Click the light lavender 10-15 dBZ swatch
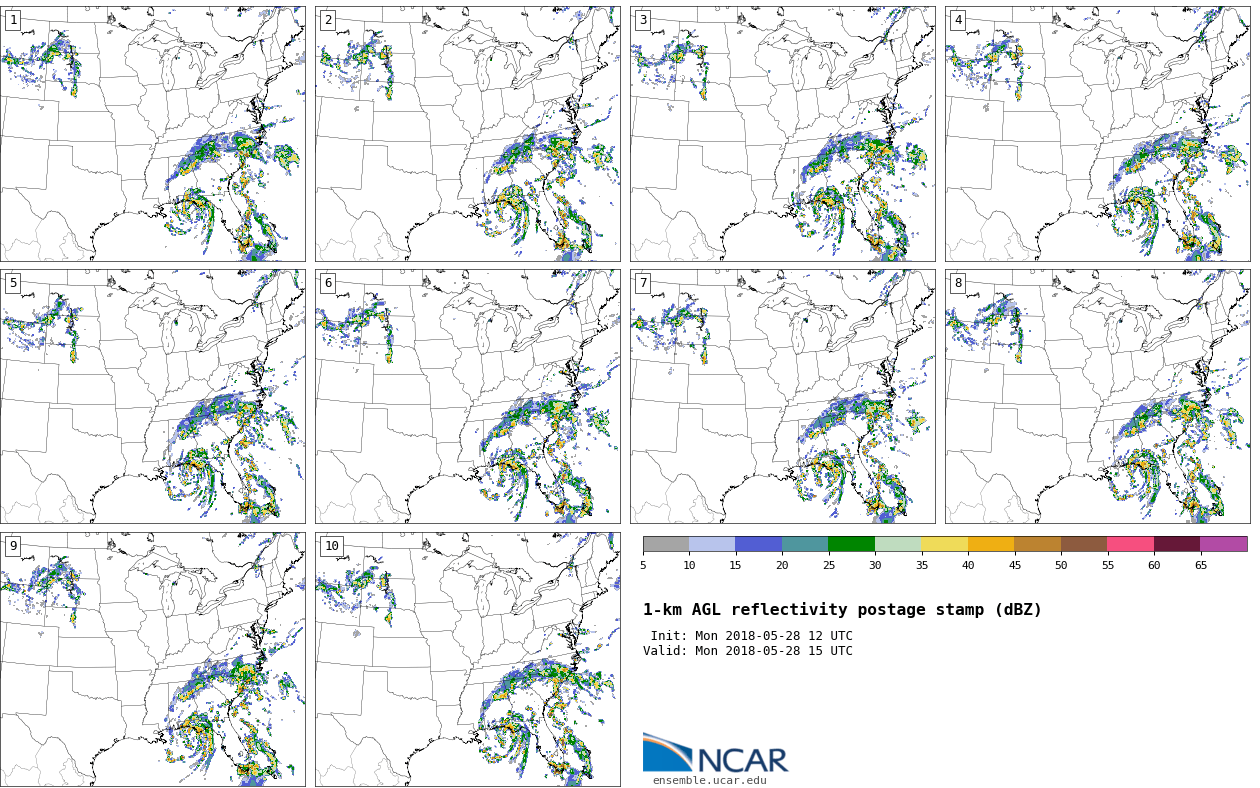Viewport: 1260px width, 788px height. coord(712,544)
